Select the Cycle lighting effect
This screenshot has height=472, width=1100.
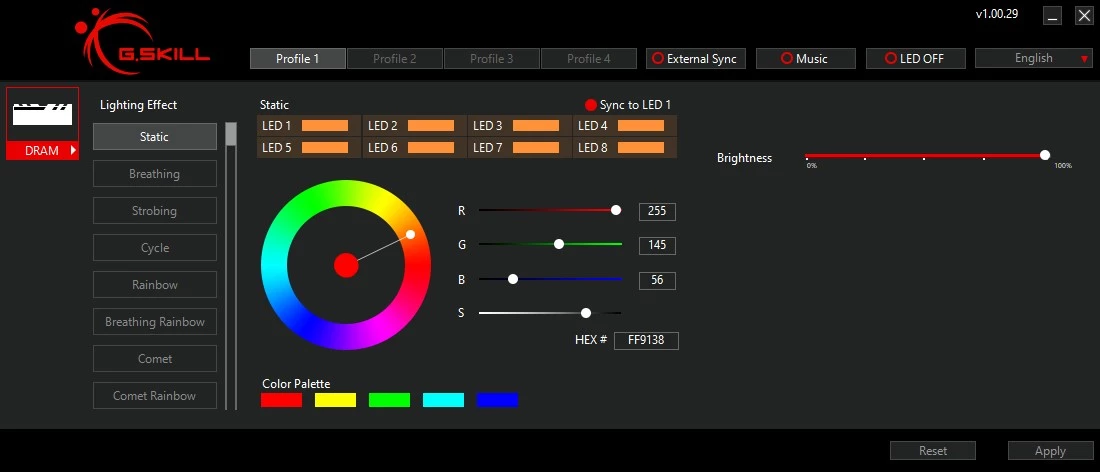click(x=155, y=248)
